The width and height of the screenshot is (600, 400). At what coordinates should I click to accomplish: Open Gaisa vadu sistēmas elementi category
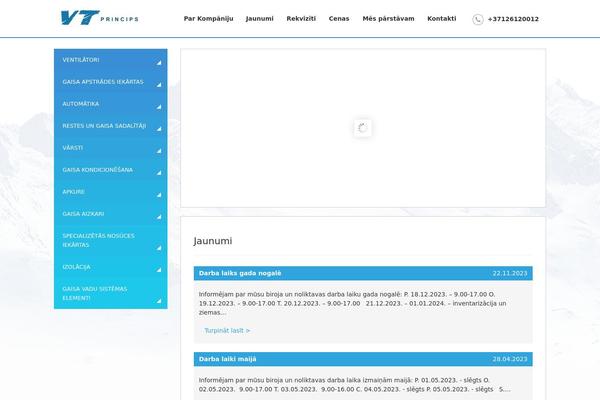tap(95, 293)
